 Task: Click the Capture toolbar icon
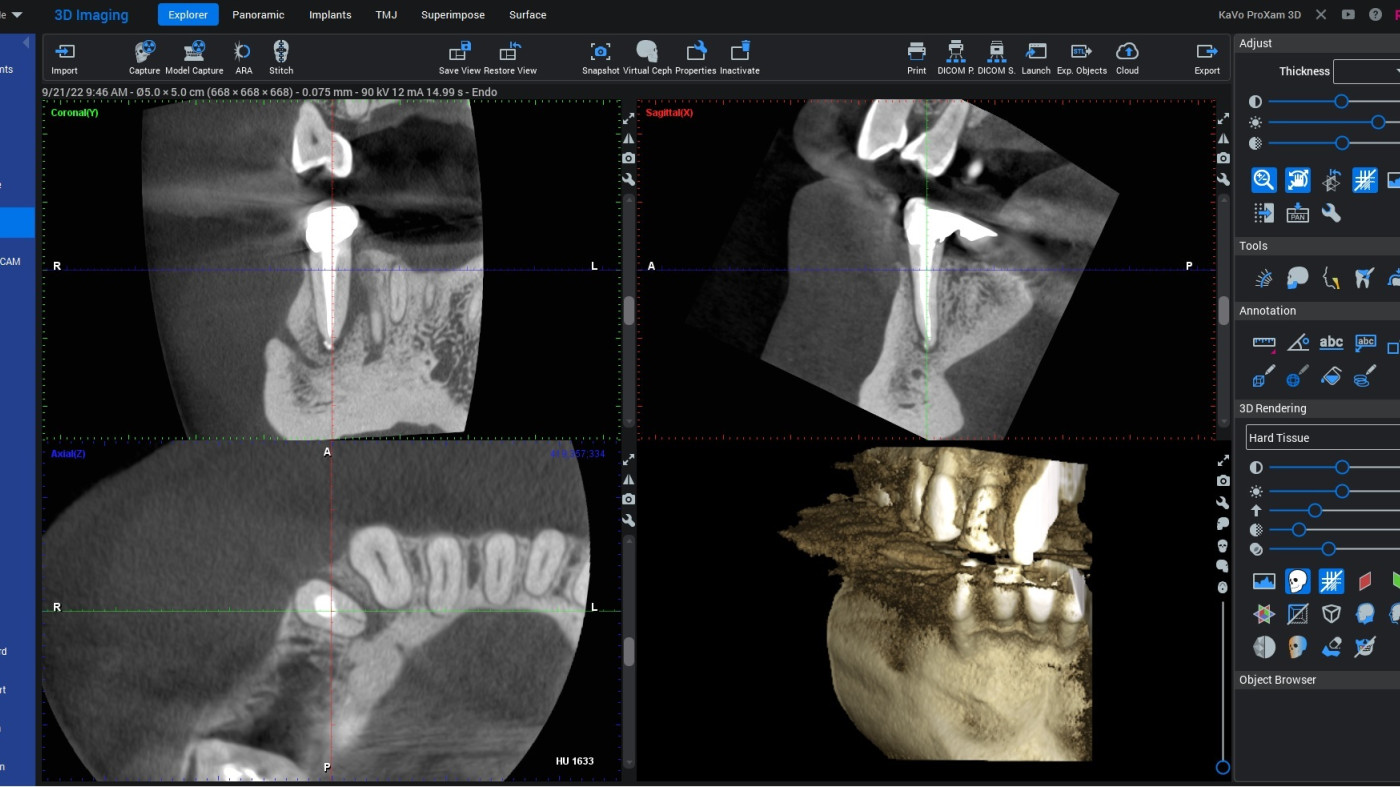tap(144, 57)
